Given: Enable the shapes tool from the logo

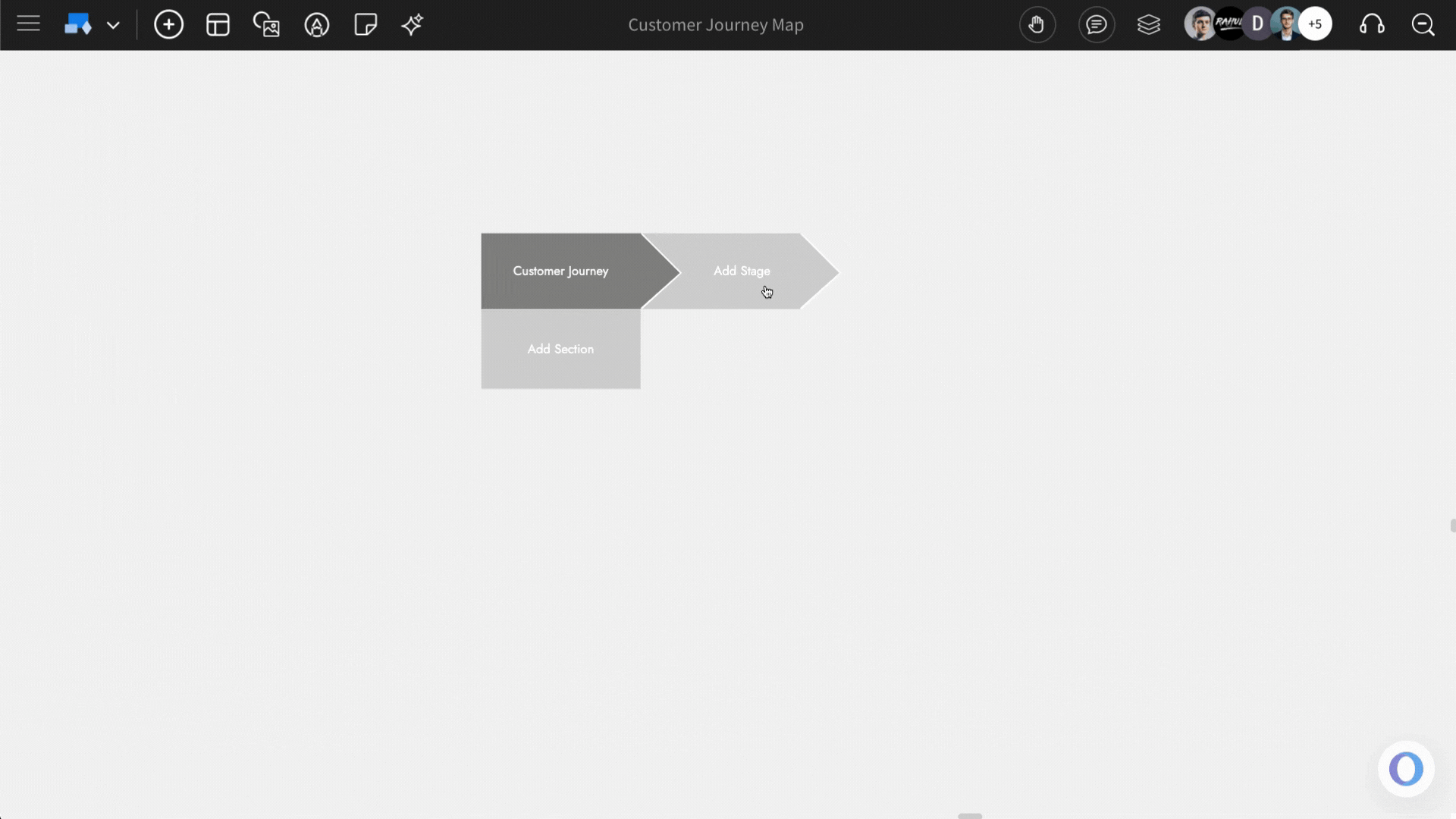Looking at the screenshot, I should click(x=78, y=24).
